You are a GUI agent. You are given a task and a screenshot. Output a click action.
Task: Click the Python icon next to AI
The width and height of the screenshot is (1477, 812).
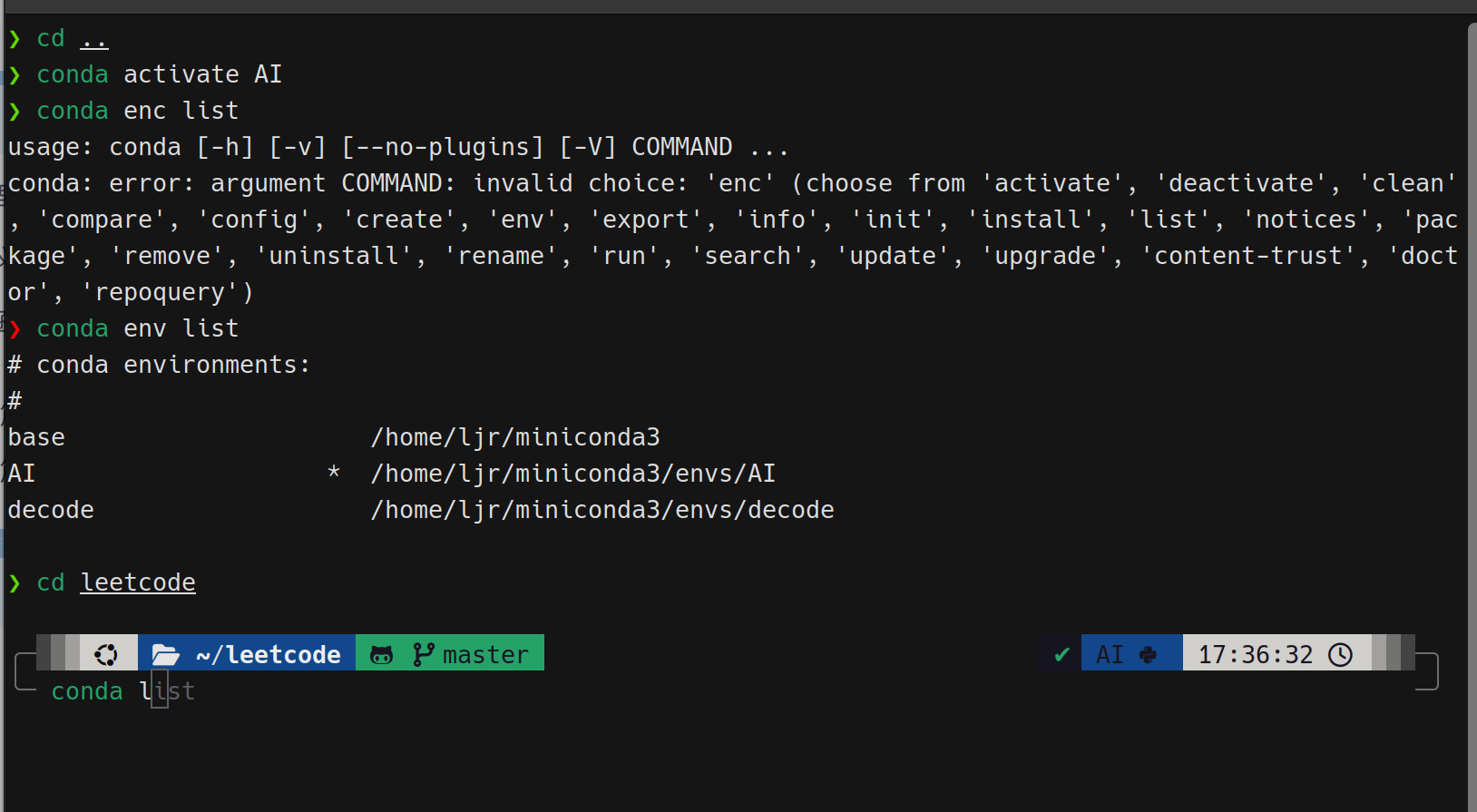click(x=1148, y=654)
